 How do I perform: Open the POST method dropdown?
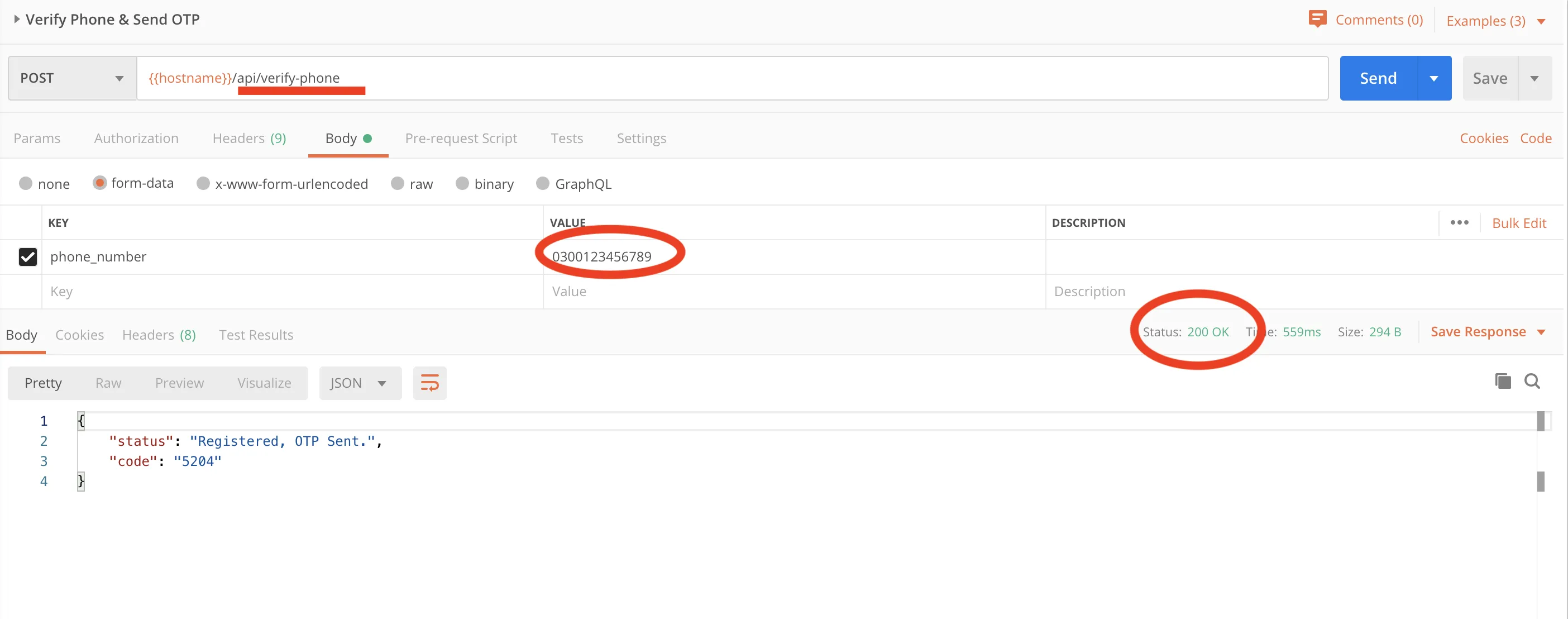coord(72,78)
